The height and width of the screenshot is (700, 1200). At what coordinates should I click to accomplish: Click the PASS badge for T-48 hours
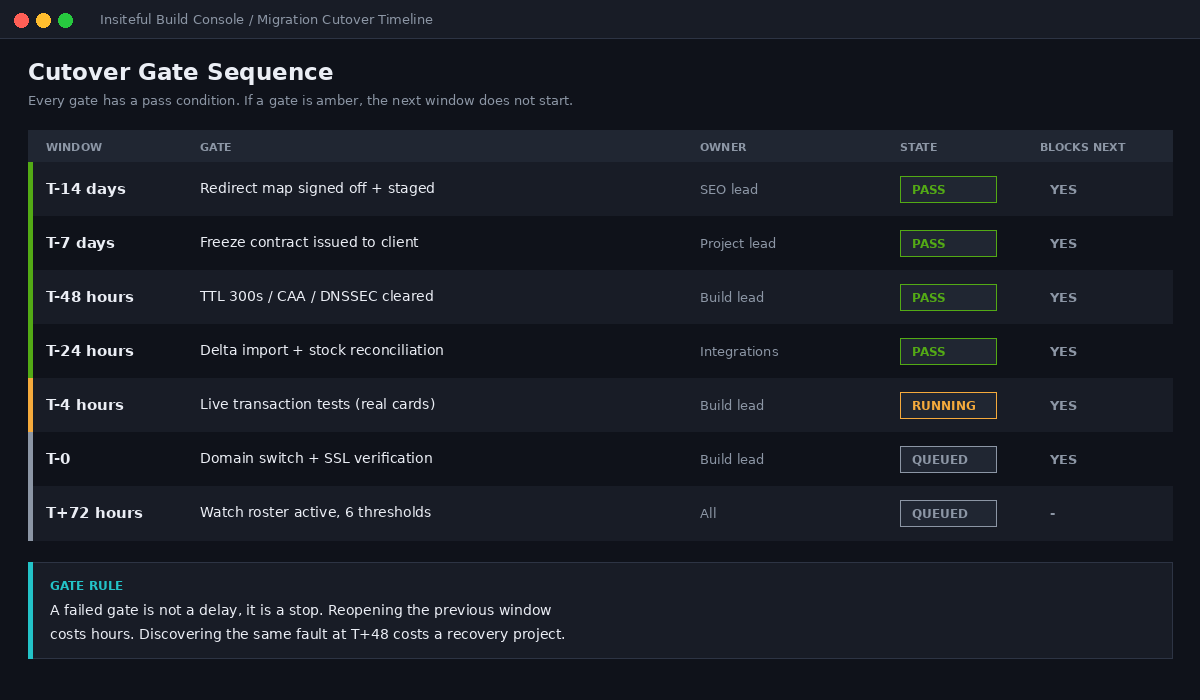click(948, 297)
